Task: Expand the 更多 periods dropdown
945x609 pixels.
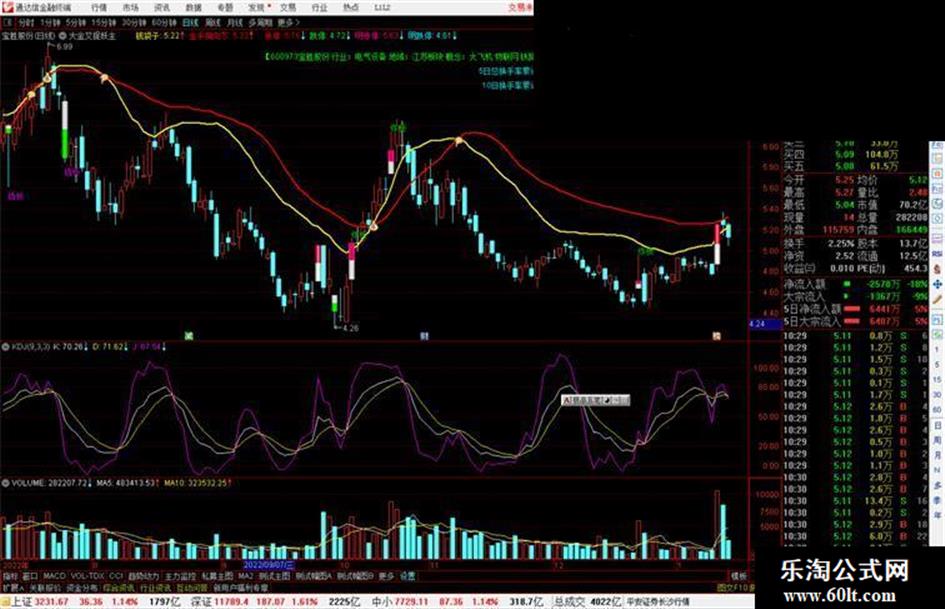Action: [288, 23]
